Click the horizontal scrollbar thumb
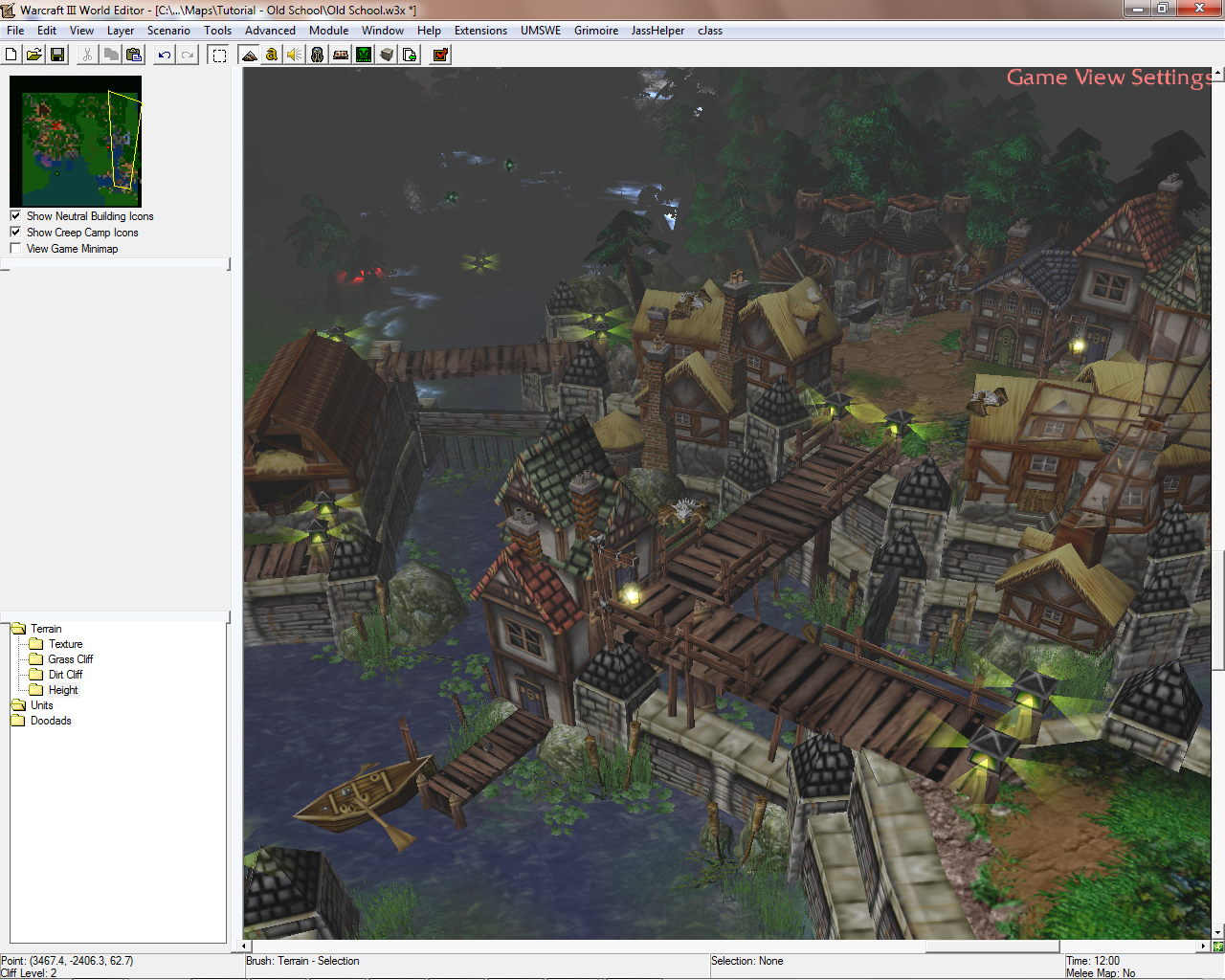Viewport: 1225px width, 980px height. pyautogui.click(x=992, y=947)
